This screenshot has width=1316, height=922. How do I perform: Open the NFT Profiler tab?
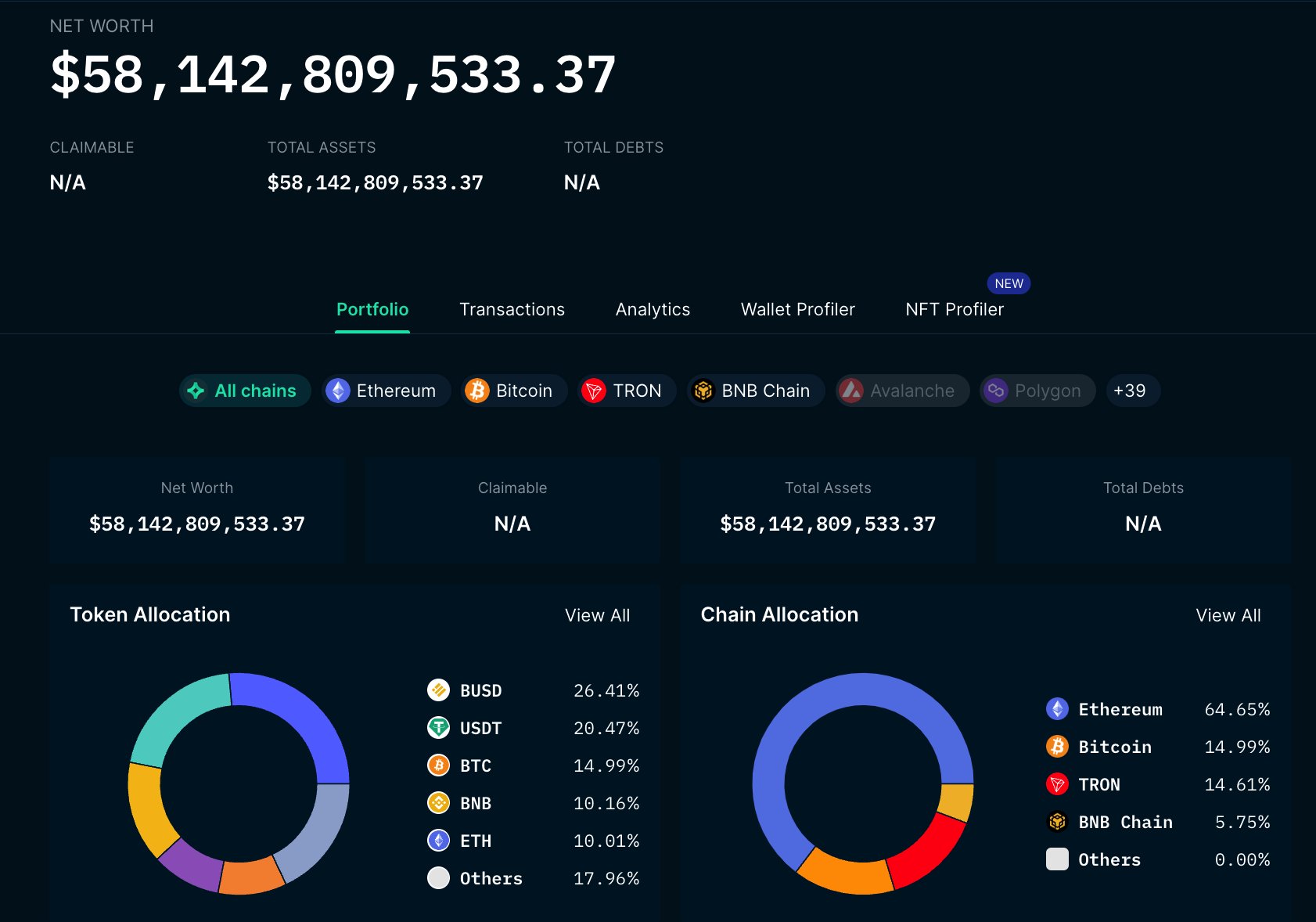point(954,309)
